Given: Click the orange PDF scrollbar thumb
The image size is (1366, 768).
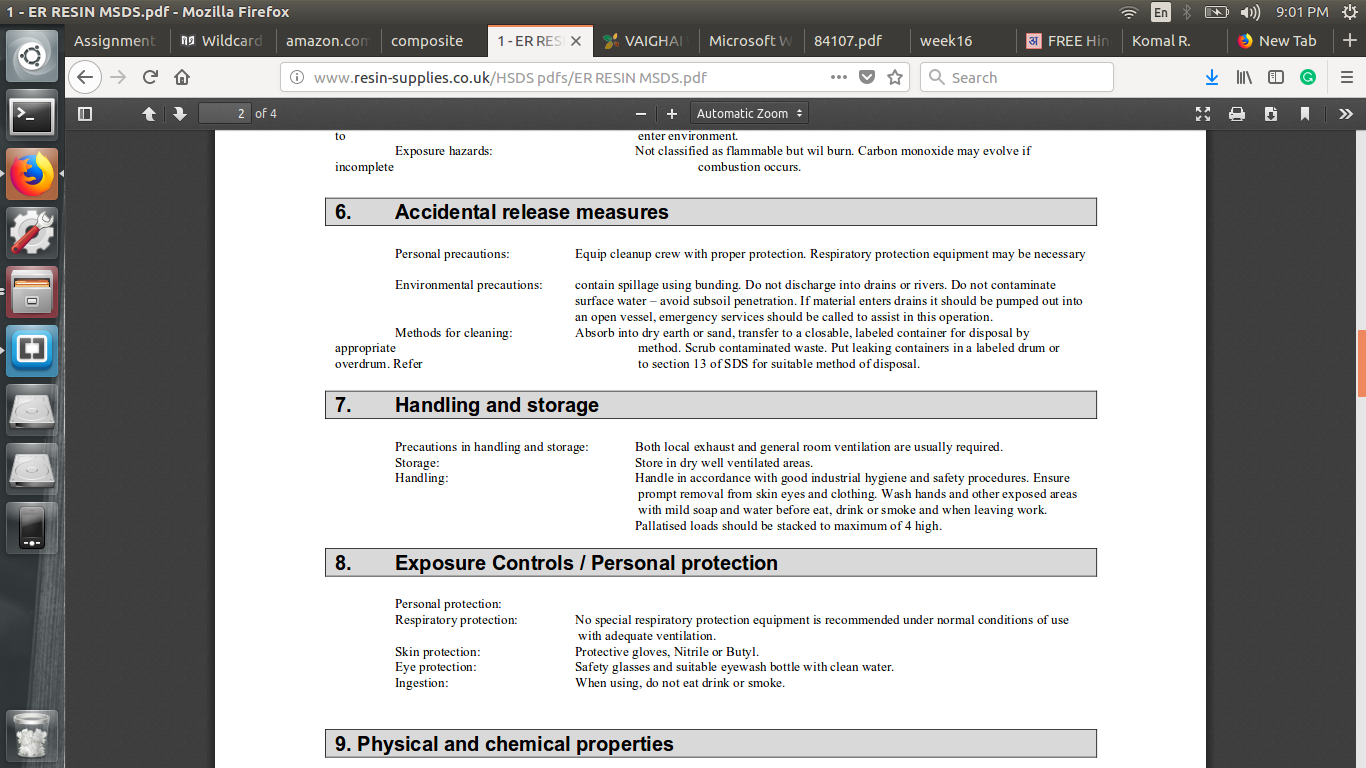Looking at the screenshot, I should (1361, 364).
